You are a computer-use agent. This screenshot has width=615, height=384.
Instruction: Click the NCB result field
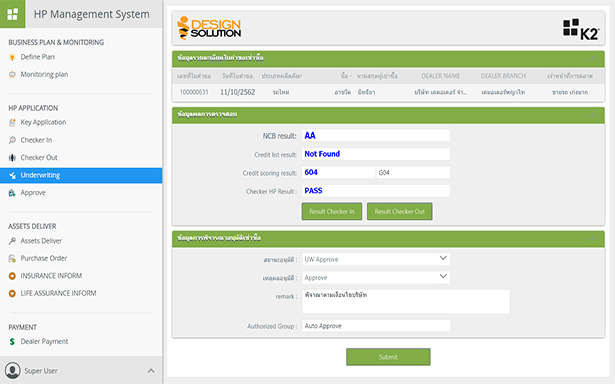(376, 135)
